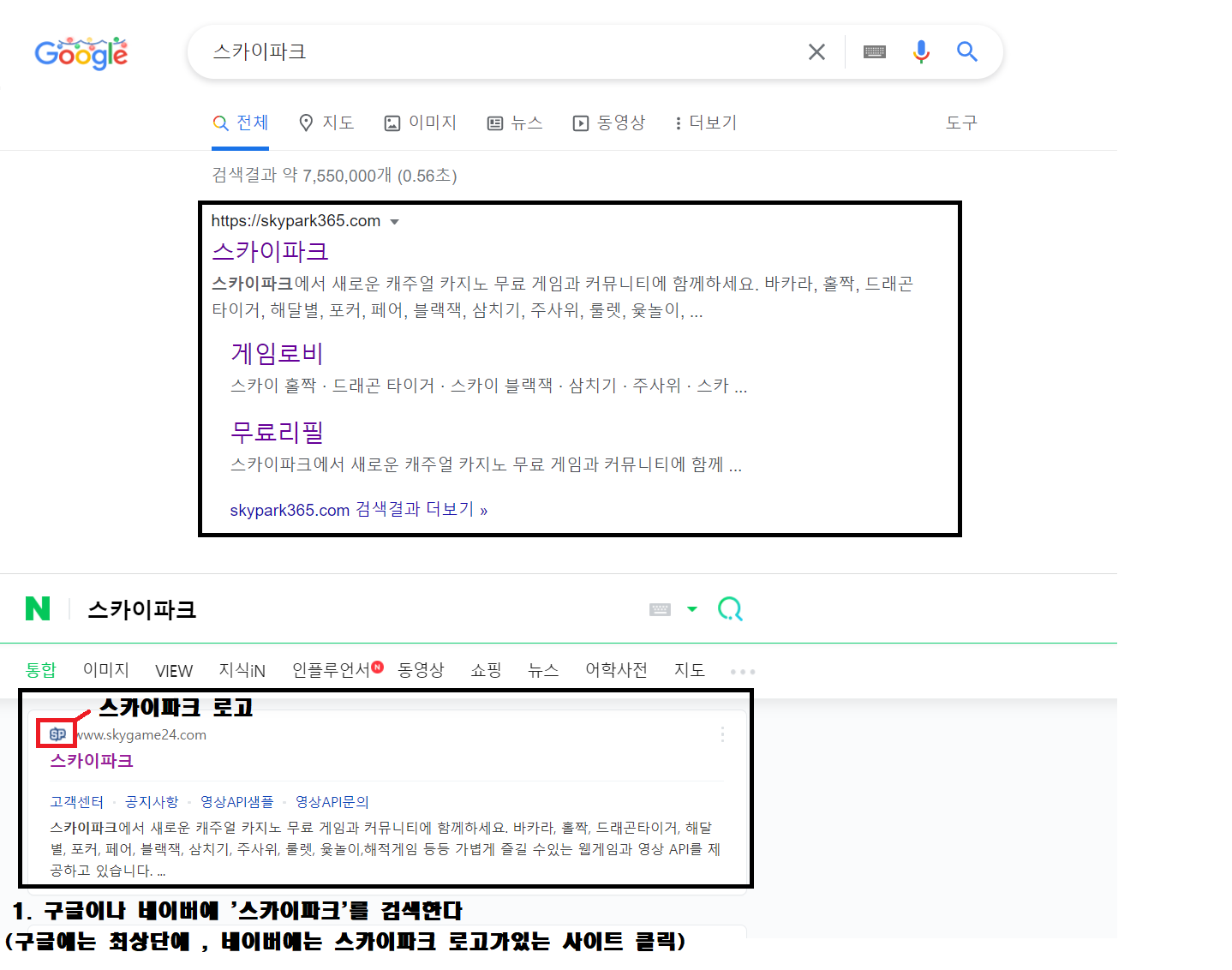The width and height of the screenshot is (1232, 970).
Task: Select Naver 통합 tab
Action: (40, 670)
